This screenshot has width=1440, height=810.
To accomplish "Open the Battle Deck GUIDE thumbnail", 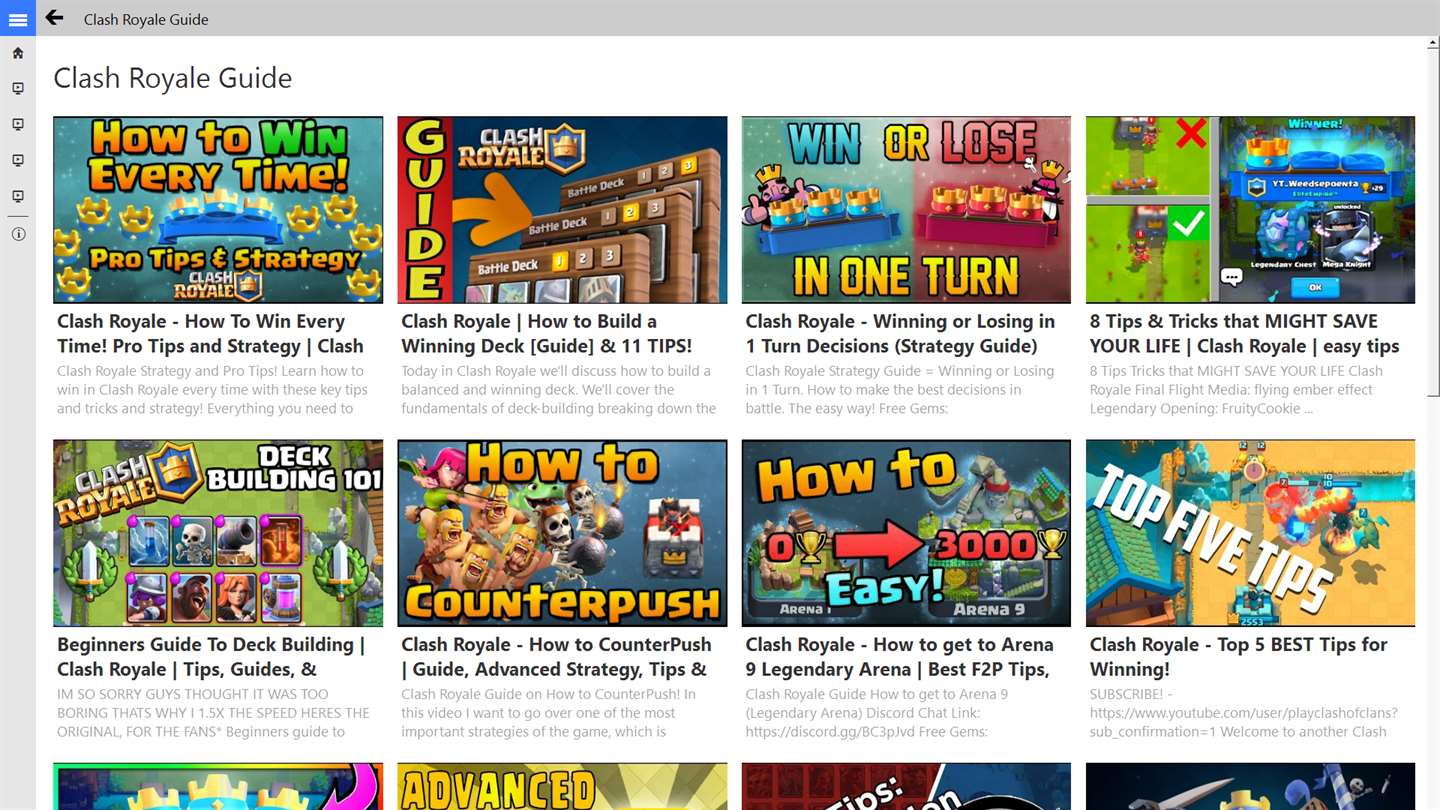I will click(x=562, y=210).
